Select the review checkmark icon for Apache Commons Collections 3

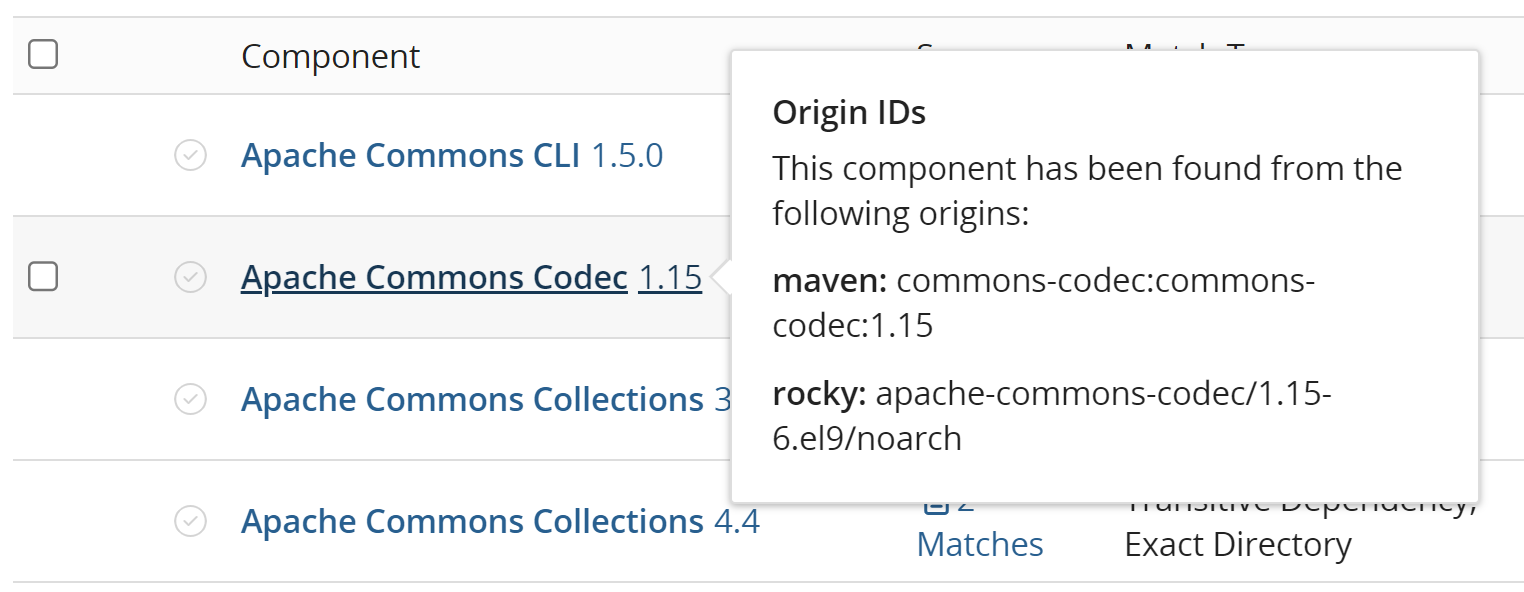click(x=190, y=399)
